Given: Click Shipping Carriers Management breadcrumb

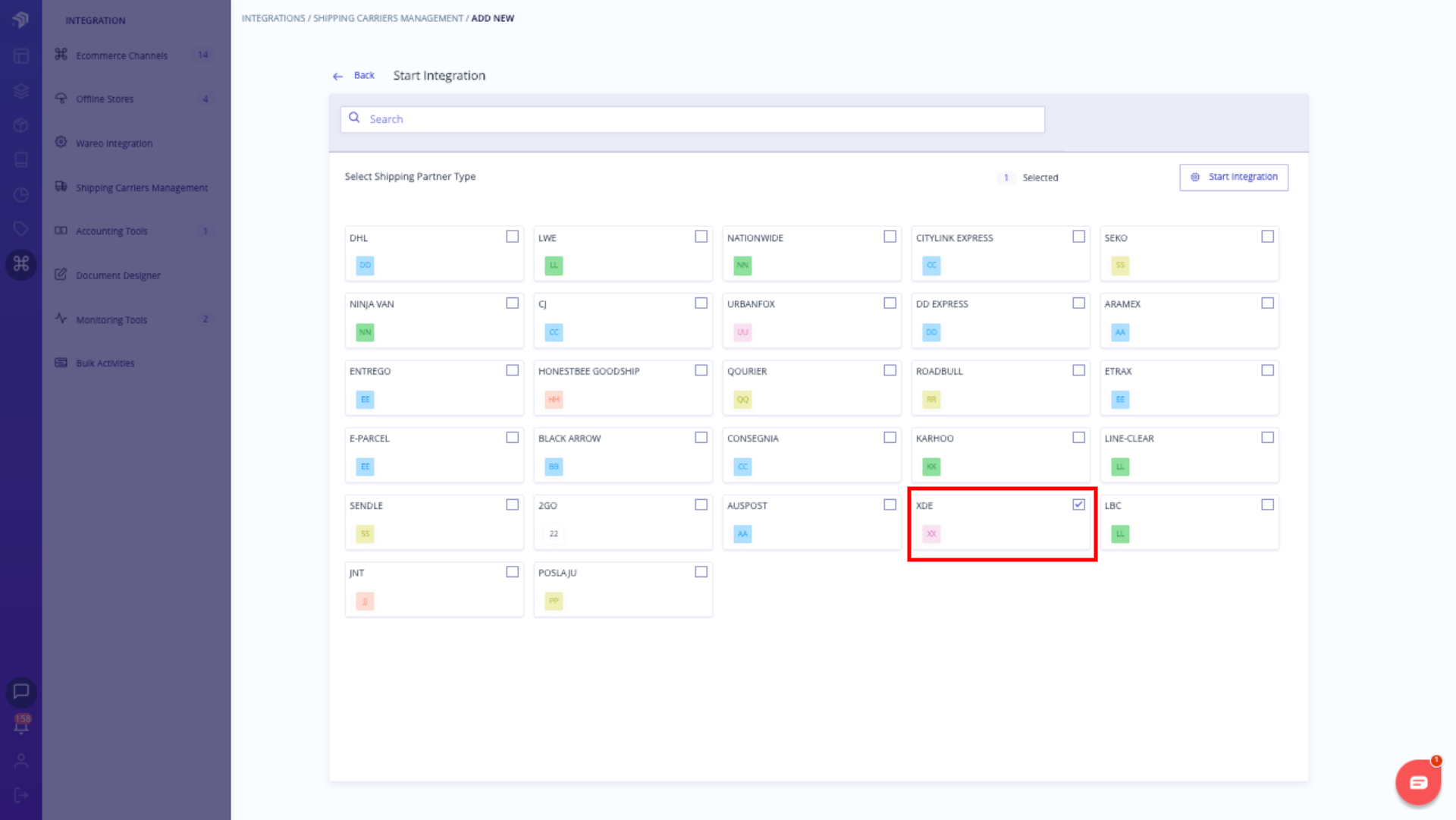Looking at the screenshot, I should point(388,18).
